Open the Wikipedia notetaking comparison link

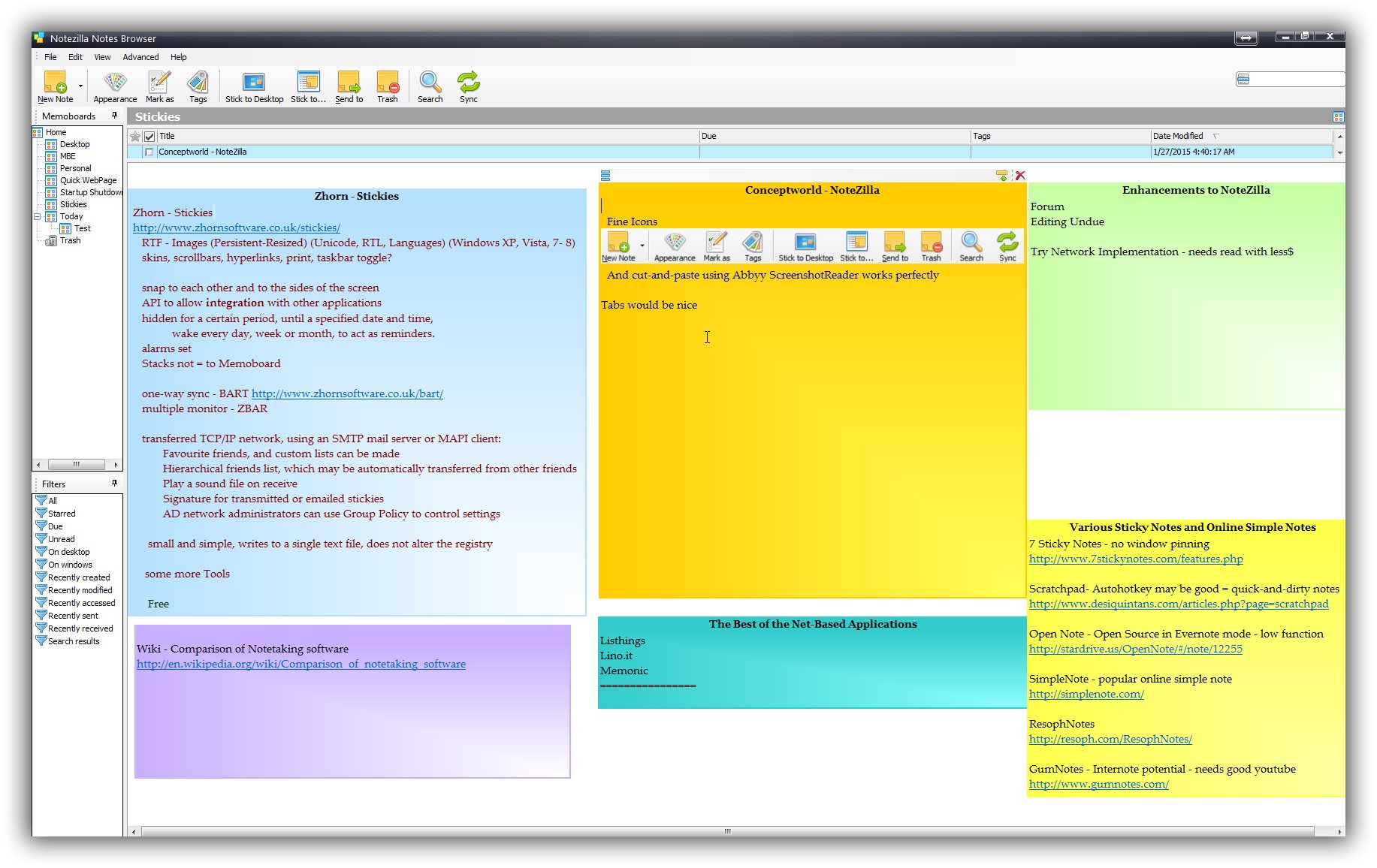pos(301,664)
